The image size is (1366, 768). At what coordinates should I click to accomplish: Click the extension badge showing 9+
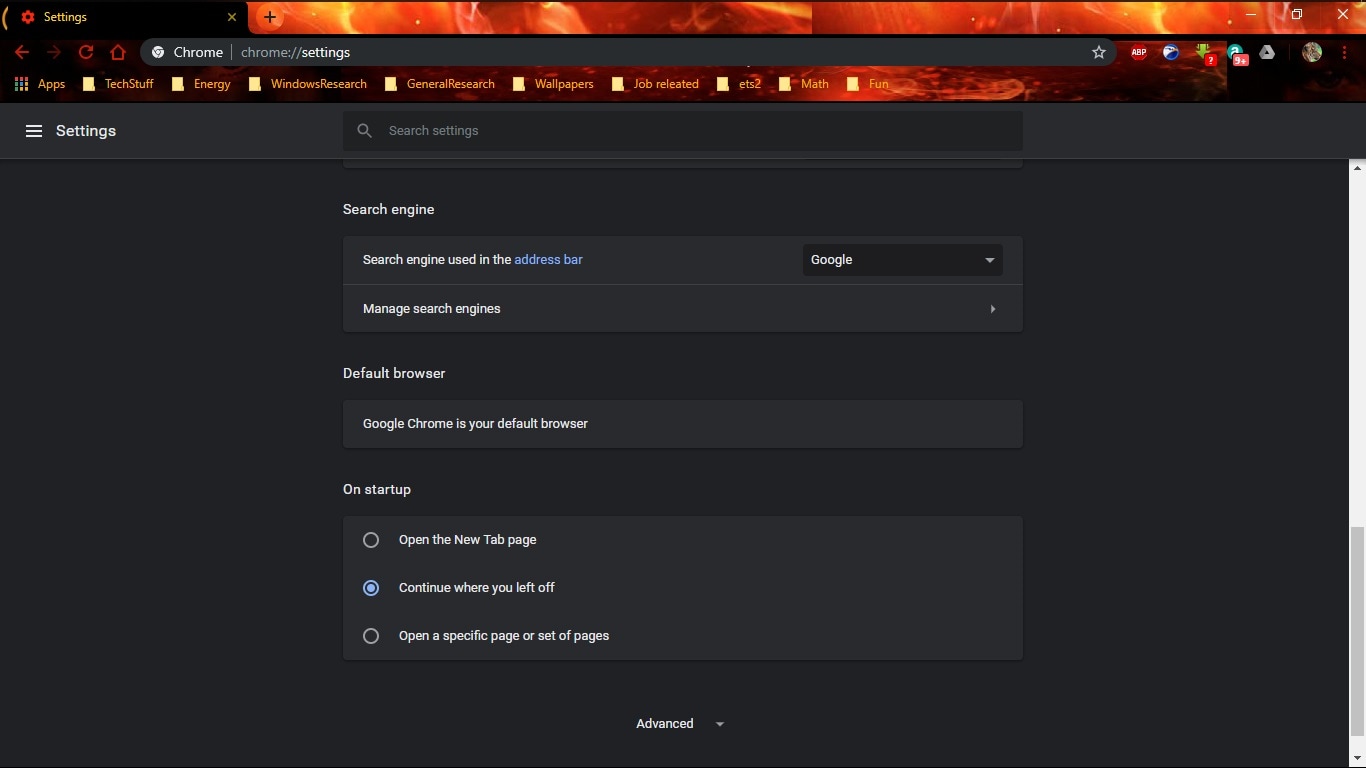click(1238, 52)
